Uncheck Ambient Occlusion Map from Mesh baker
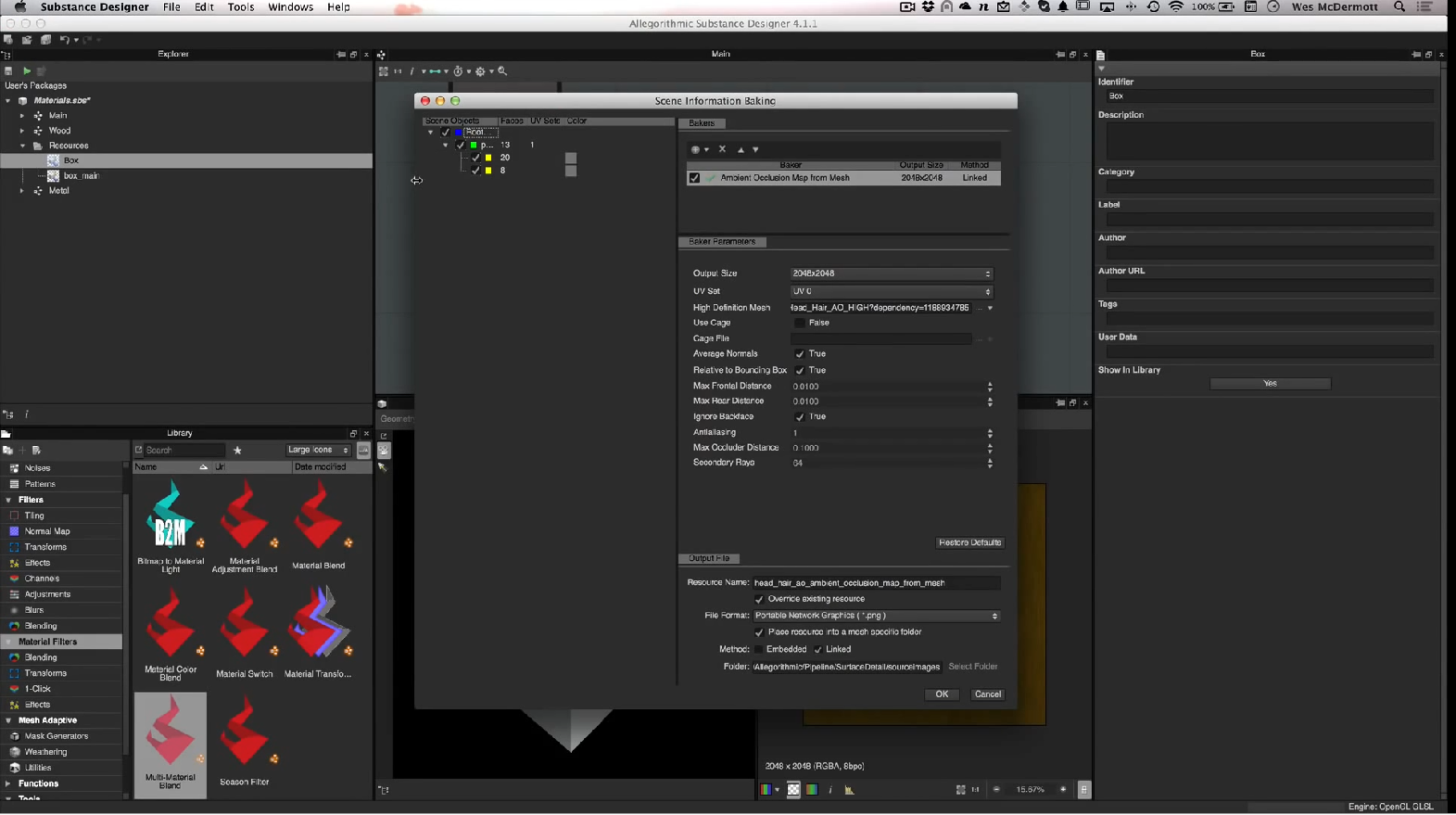1456x815 pixels. [694, 178]
